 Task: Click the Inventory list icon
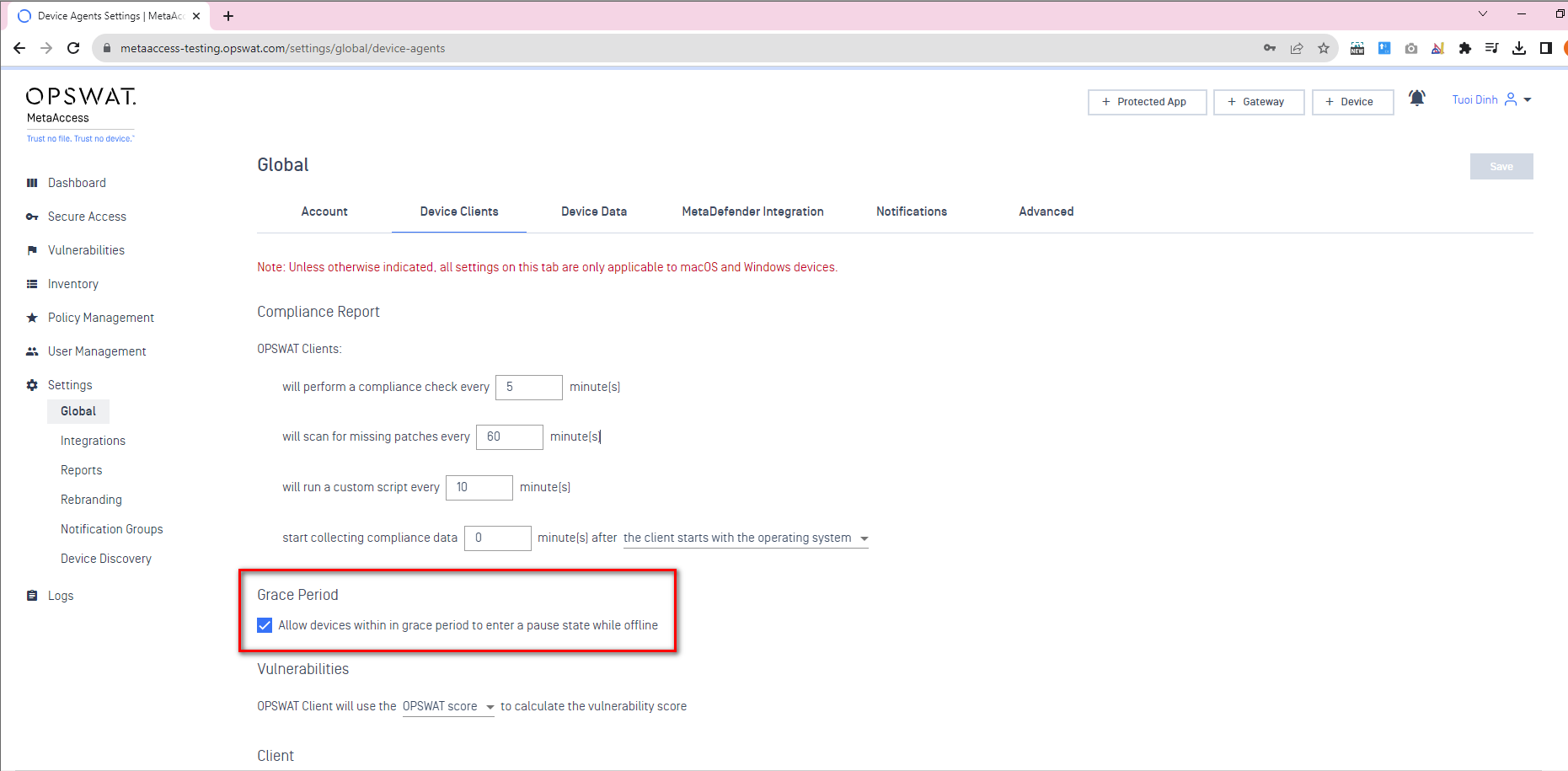(x=32, y=284)
